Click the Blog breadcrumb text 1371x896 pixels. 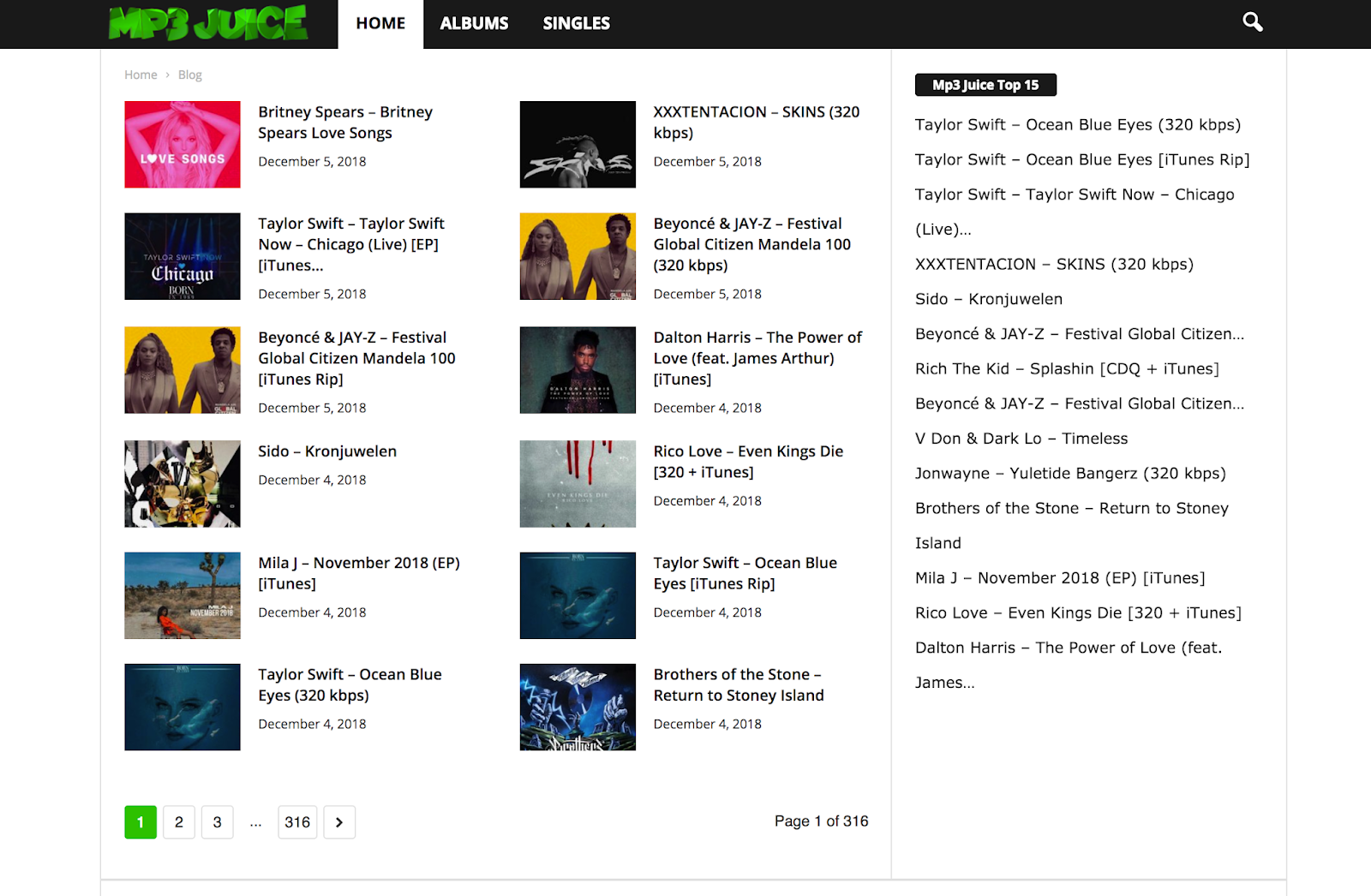[190, 75]
